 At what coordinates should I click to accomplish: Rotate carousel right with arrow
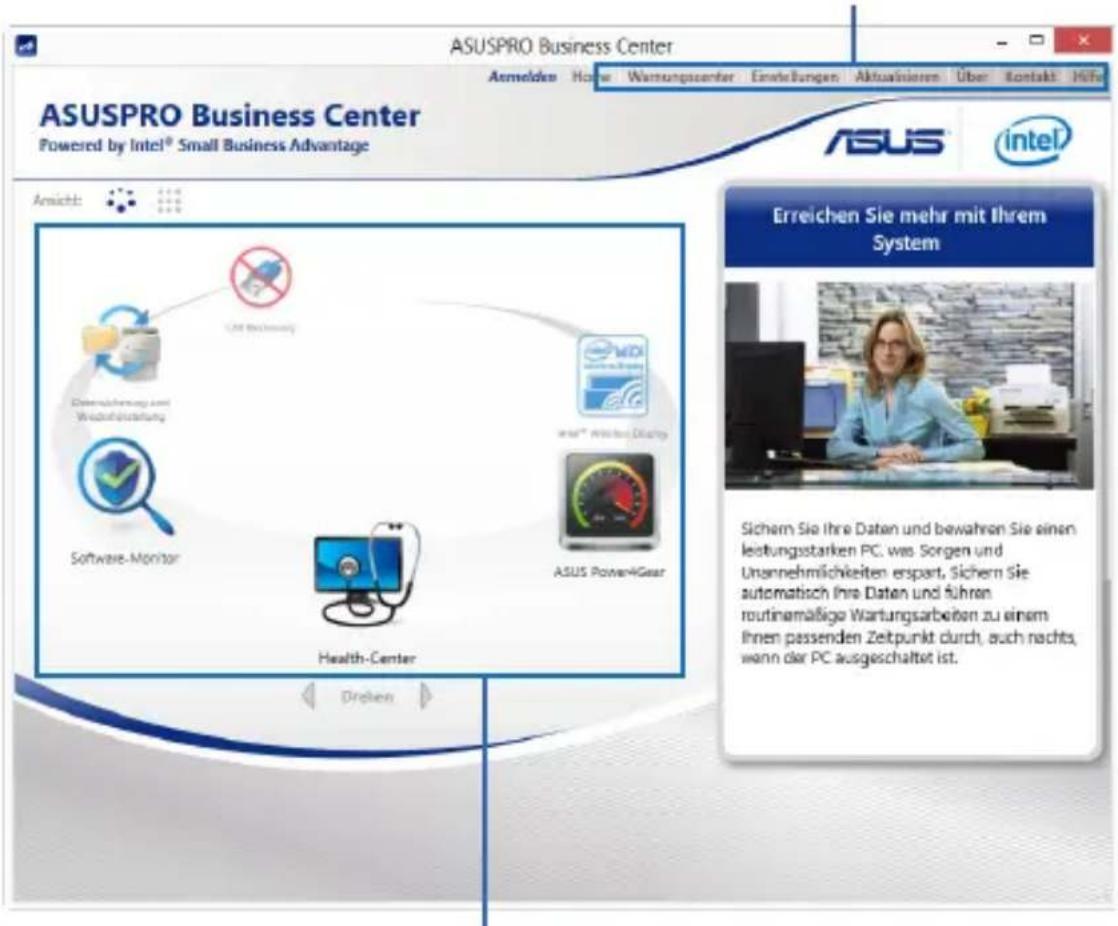(426, 696)
